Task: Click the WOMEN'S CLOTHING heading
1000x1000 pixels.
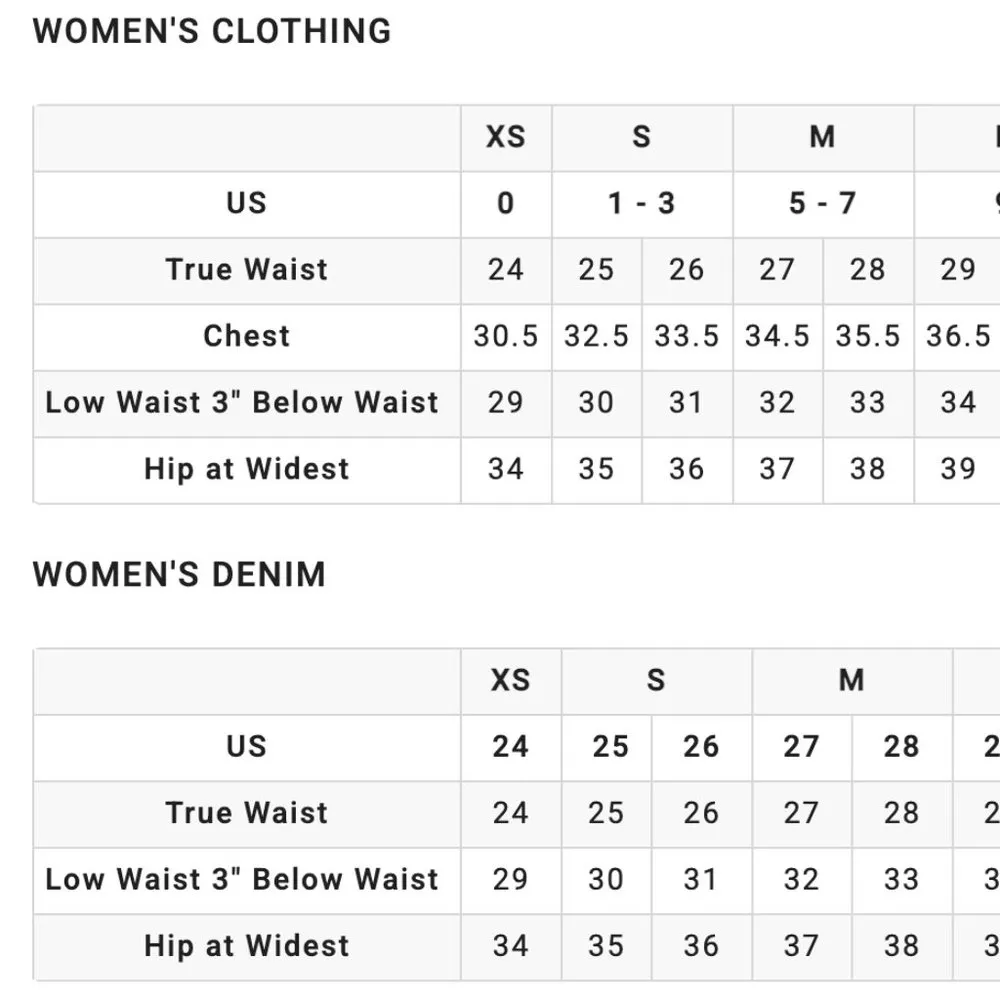Action: pos(212,31)
